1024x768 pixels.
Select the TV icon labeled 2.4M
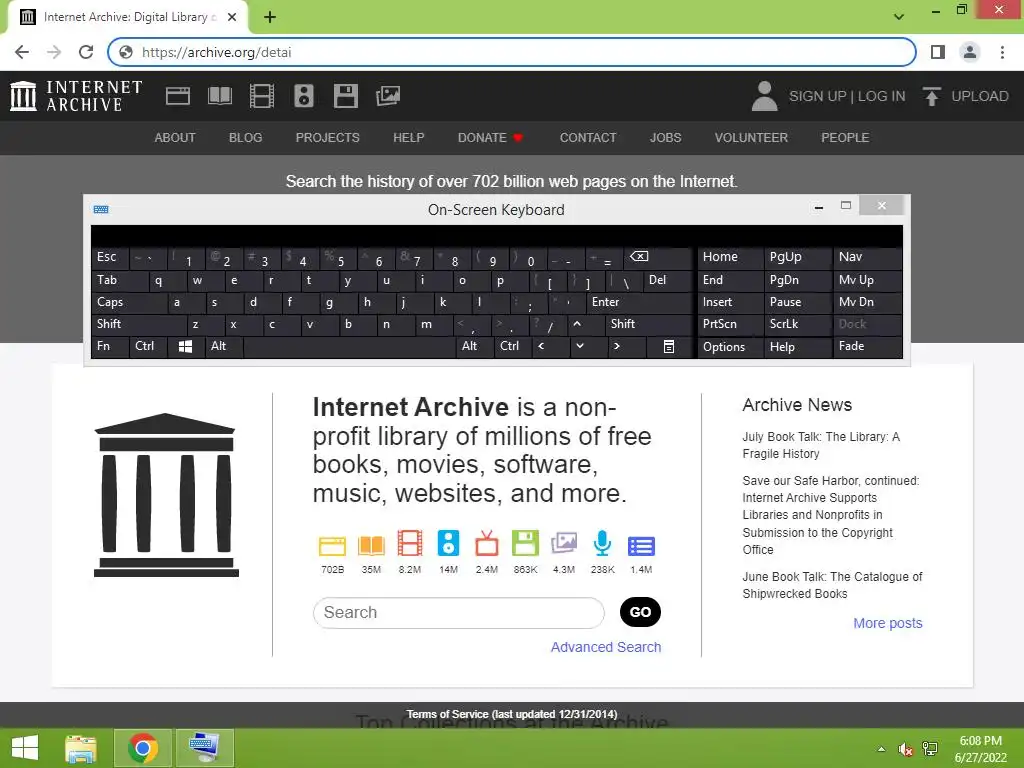click(x=487, y=544)
